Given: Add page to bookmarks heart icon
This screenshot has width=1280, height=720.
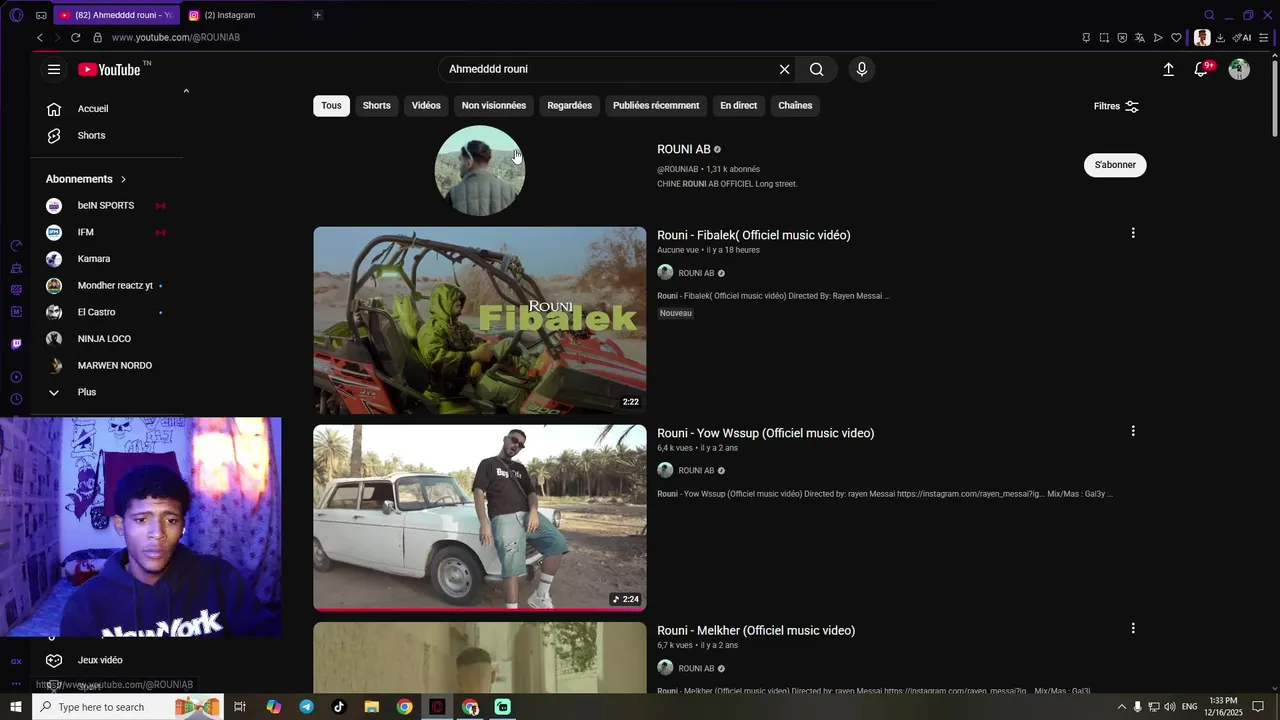Looking at the screenshot, I should point(1176,38).
